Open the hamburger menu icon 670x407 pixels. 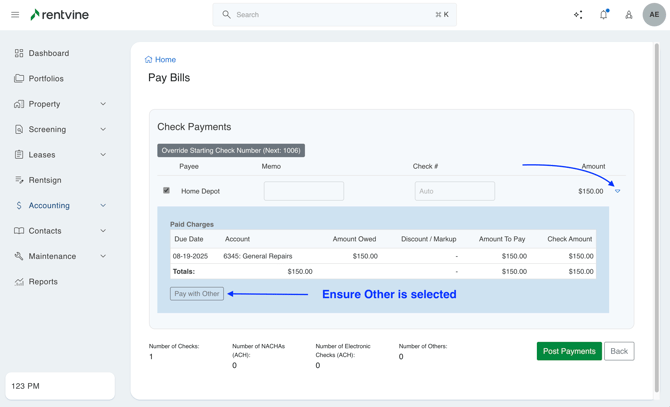[15, 15]
